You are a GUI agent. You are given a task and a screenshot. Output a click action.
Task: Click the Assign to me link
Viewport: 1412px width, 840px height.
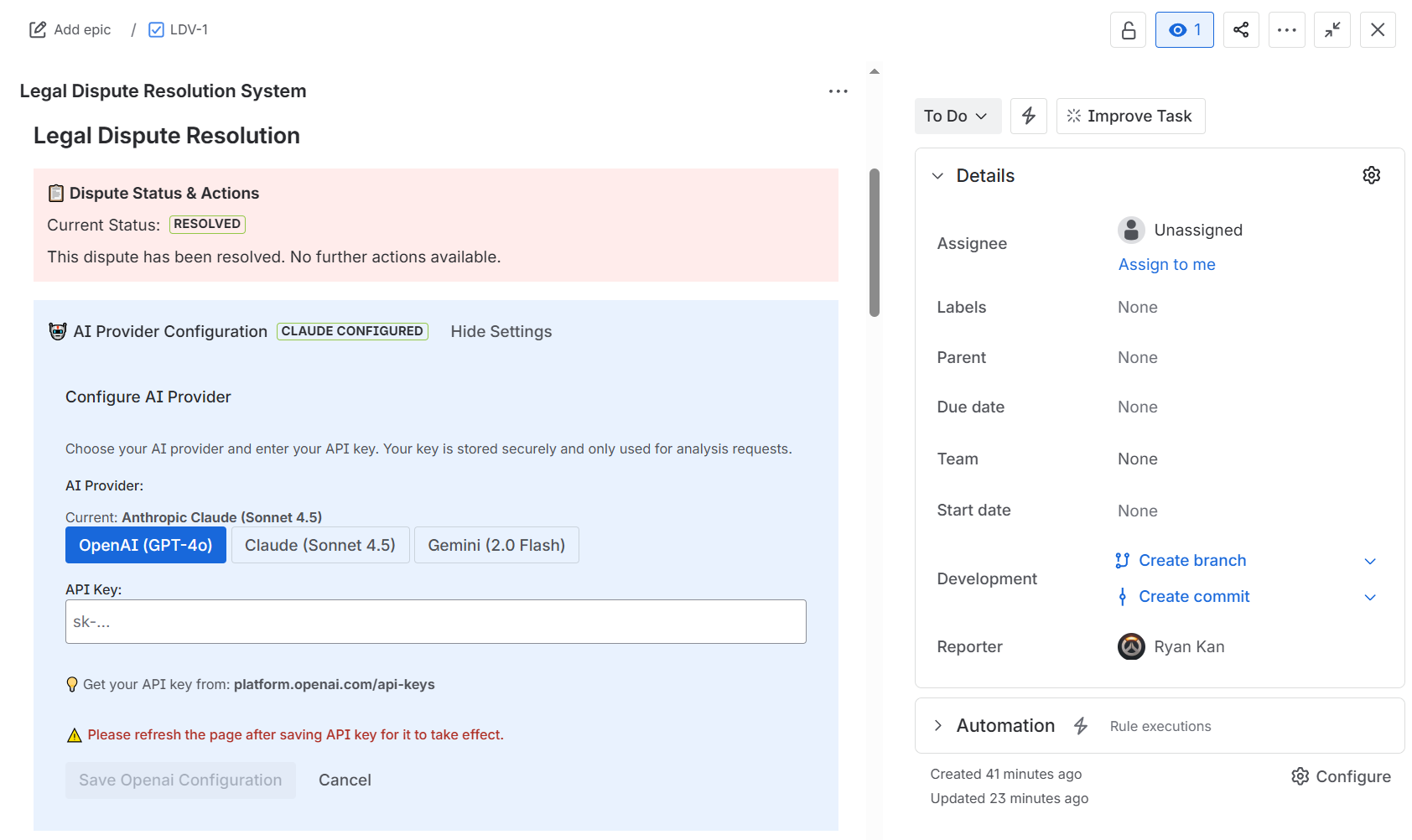coord(1167,265)
